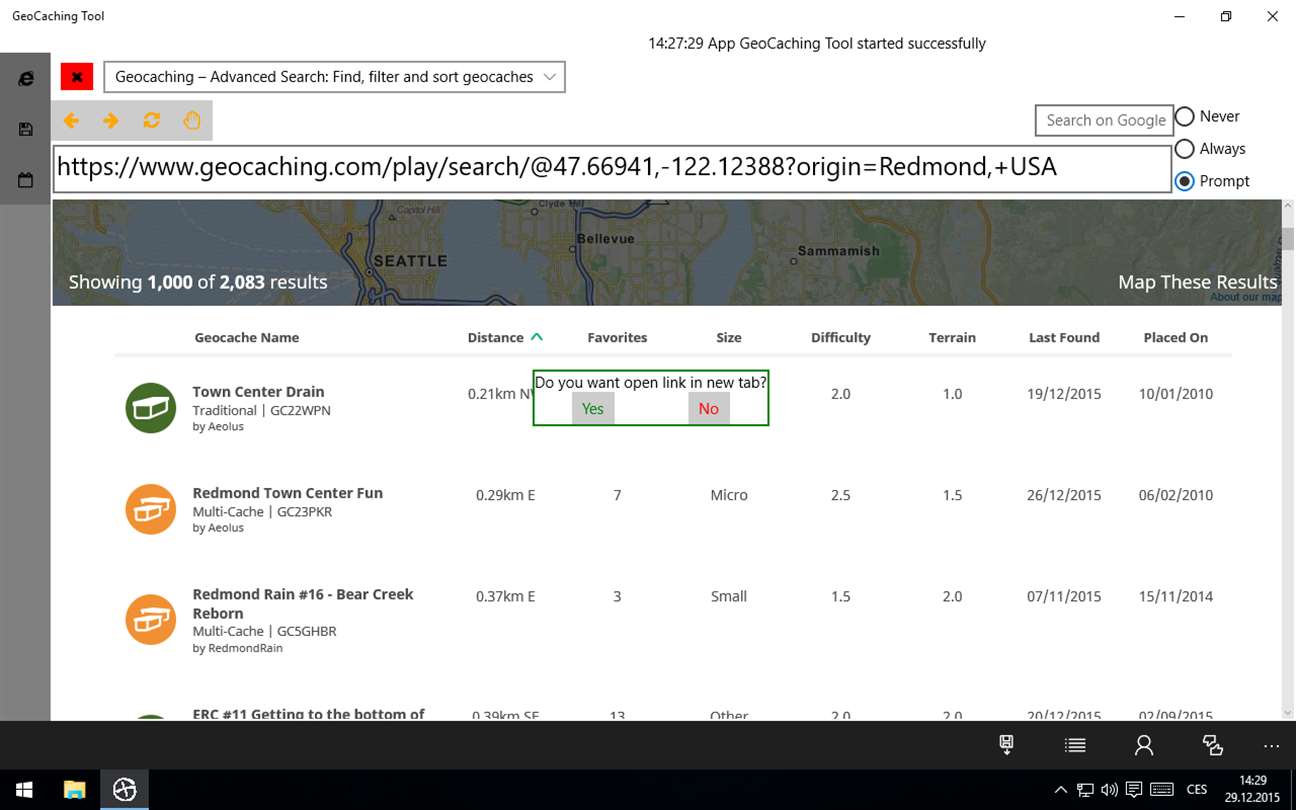1296x810 pixels.
Task: Click the "15/11/2014" placed on date
Action: [1176, 596]
